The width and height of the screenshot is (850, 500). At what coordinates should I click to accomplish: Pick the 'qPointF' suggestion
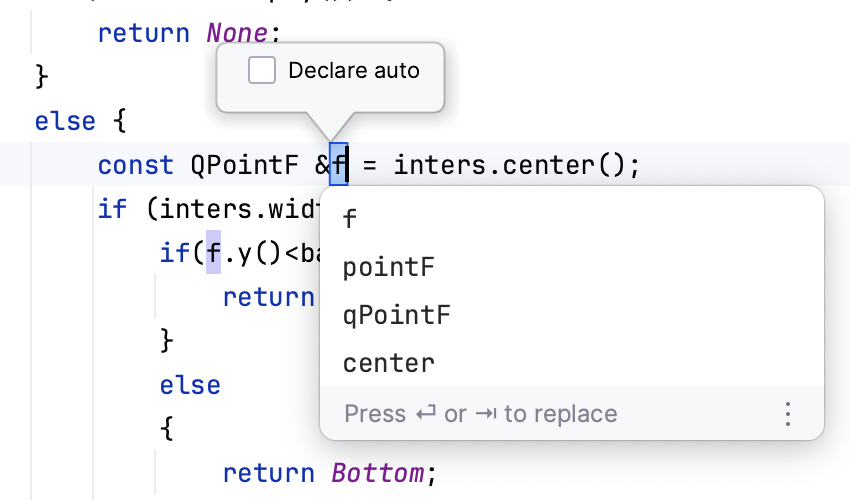point(396,315)
